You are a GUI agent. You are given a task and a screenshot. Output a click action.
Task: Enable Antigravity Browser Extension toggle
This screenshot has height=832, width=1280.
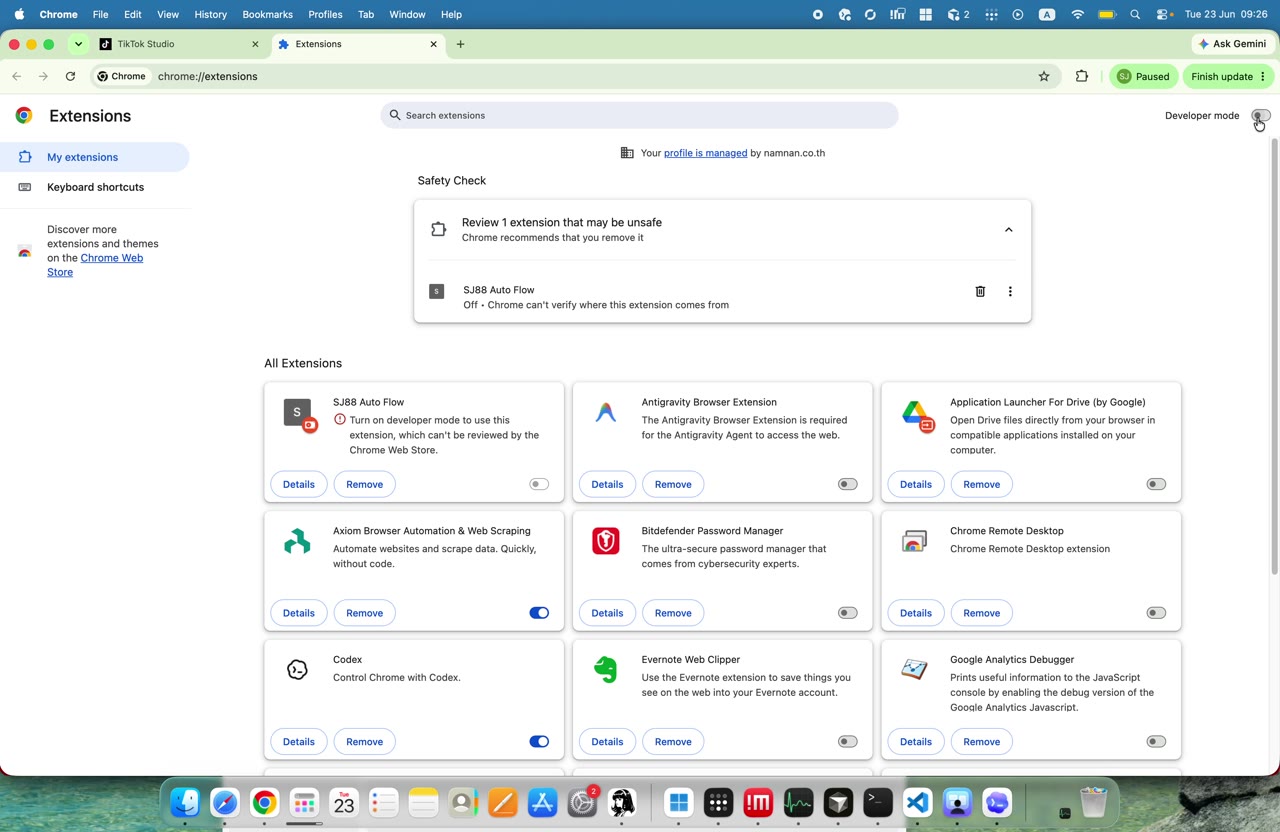point(848,484)
